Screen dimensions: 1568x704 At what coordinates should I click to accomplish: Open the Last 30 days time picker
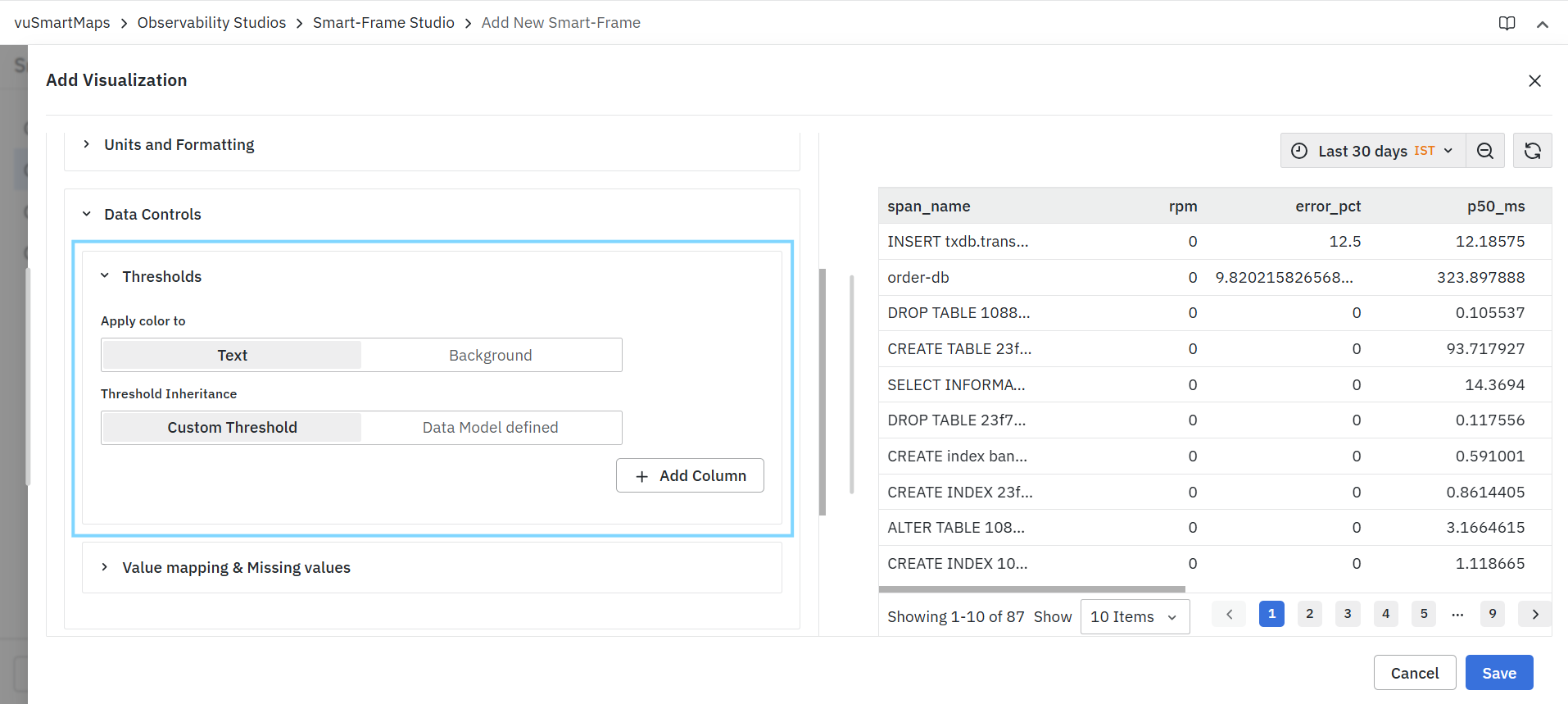point(1373,151)
